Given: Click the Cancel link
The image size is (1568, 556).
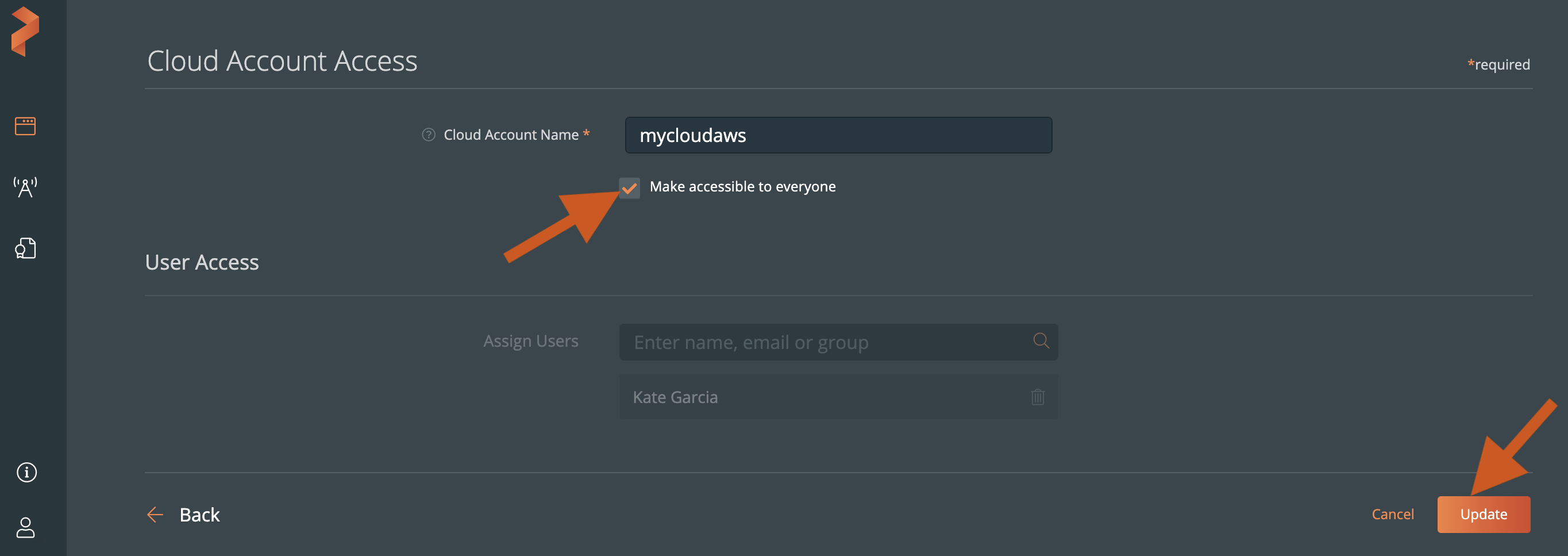Looking at the screenshot, I should (1392, 514).
